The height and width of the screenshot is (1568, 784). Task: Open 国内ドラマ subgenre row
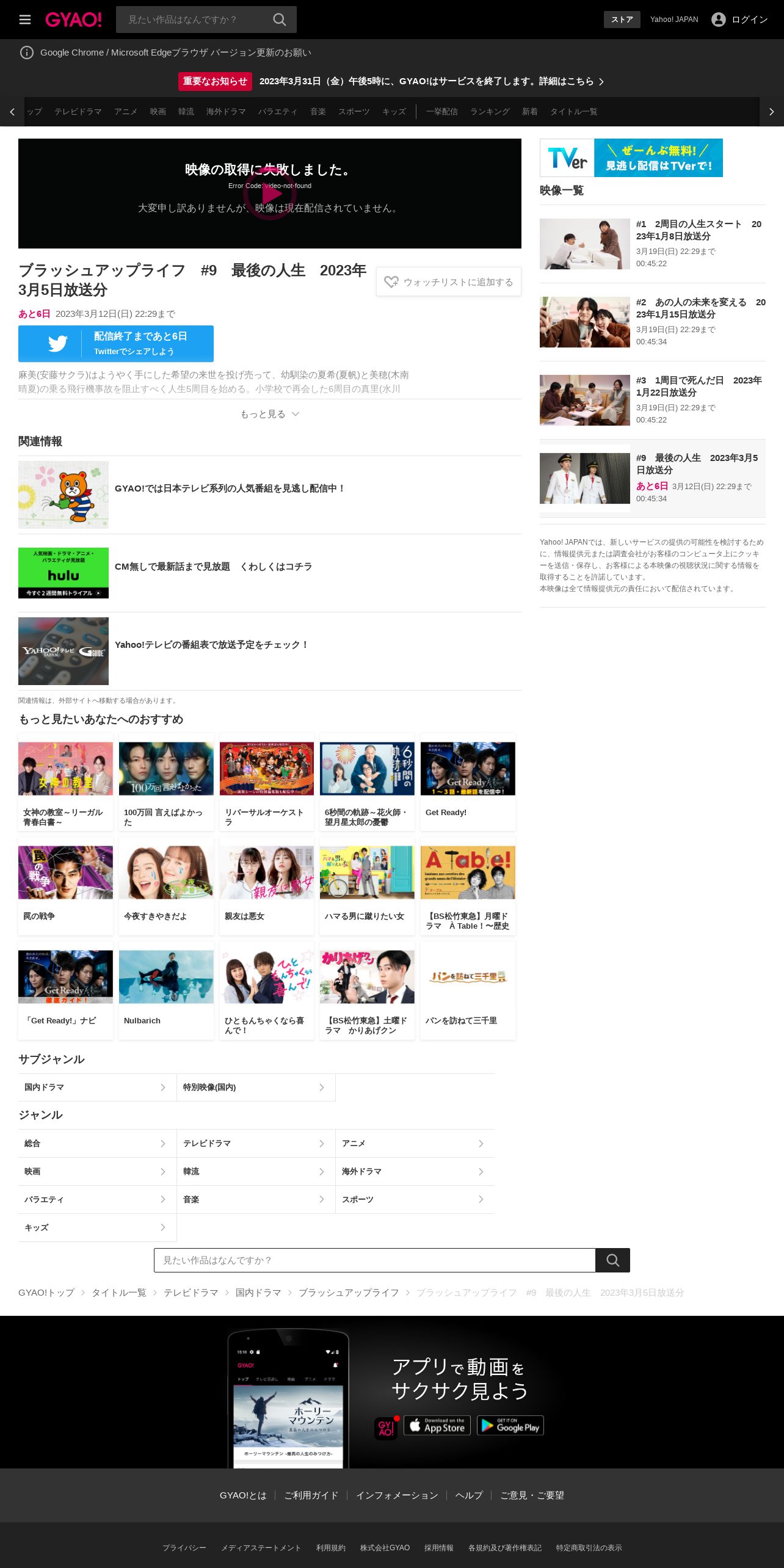tap(97, 1087)
